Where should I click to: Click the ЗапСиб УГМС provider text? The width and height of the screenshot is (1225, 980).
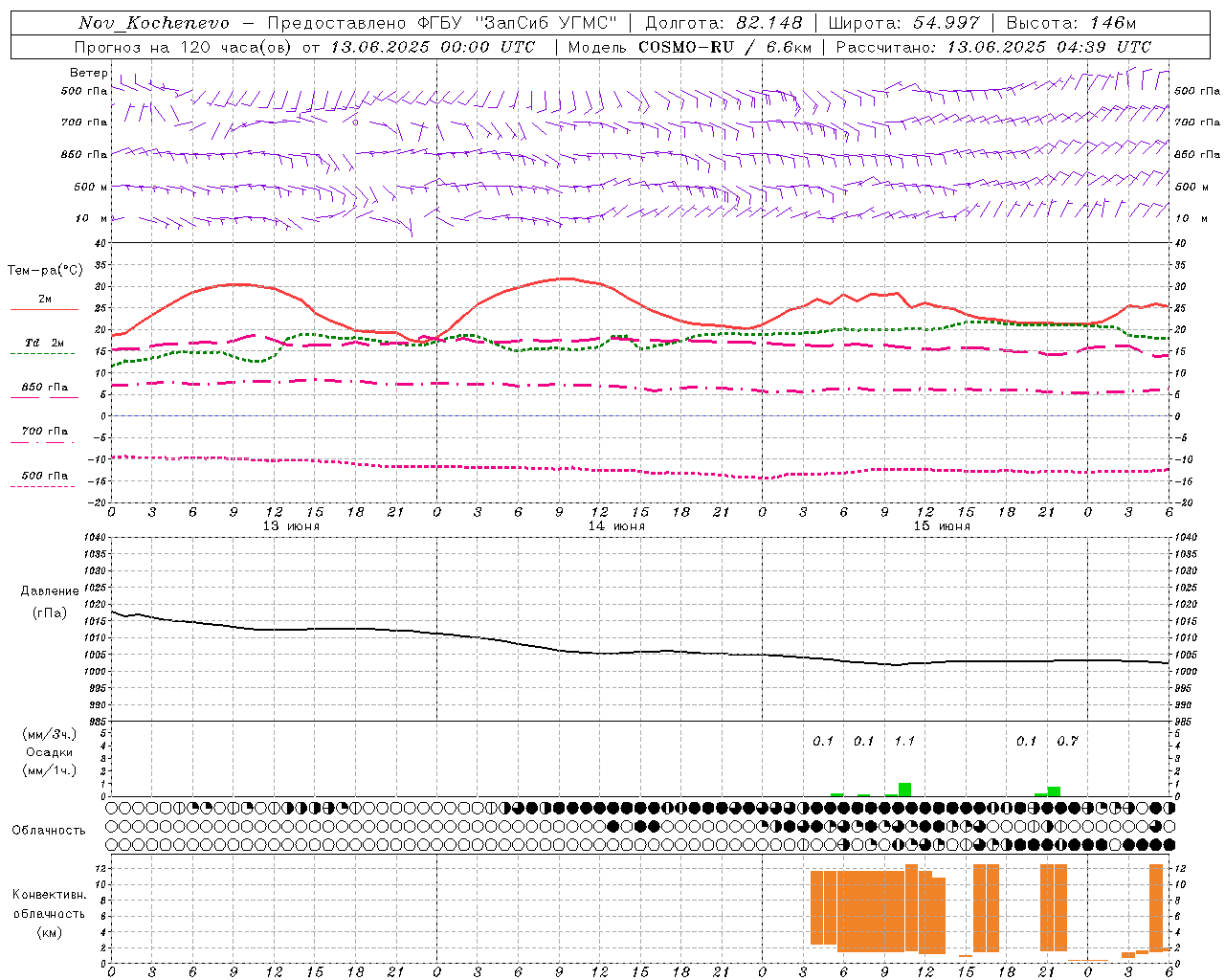546,23
